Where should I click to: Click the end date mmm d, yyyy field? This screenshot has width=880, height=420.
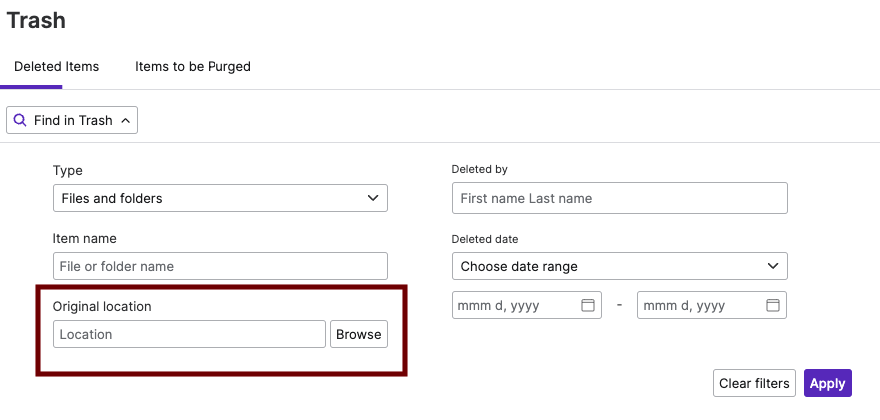[x=700, y=305]
